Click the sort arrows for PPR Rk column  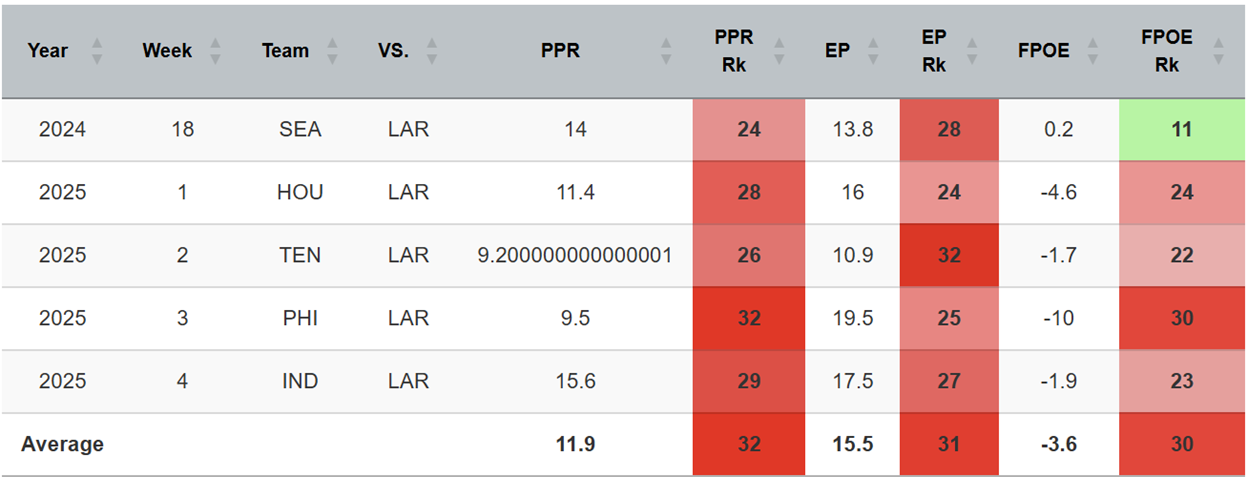click(x=783, y=51)
